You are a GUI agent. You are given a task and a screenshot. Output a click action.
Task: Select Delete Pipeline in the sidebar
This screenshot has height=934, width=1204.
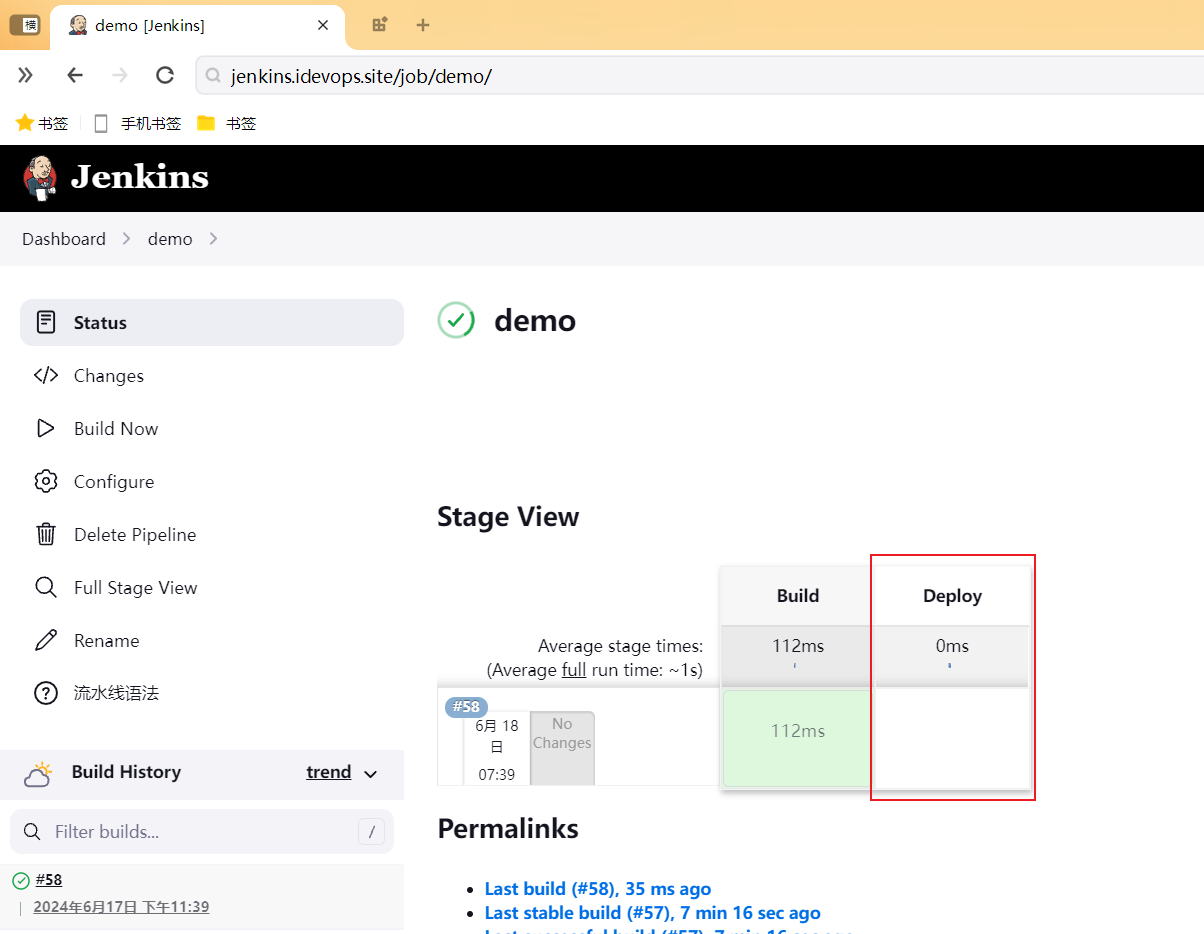click(x=212, y=535)
